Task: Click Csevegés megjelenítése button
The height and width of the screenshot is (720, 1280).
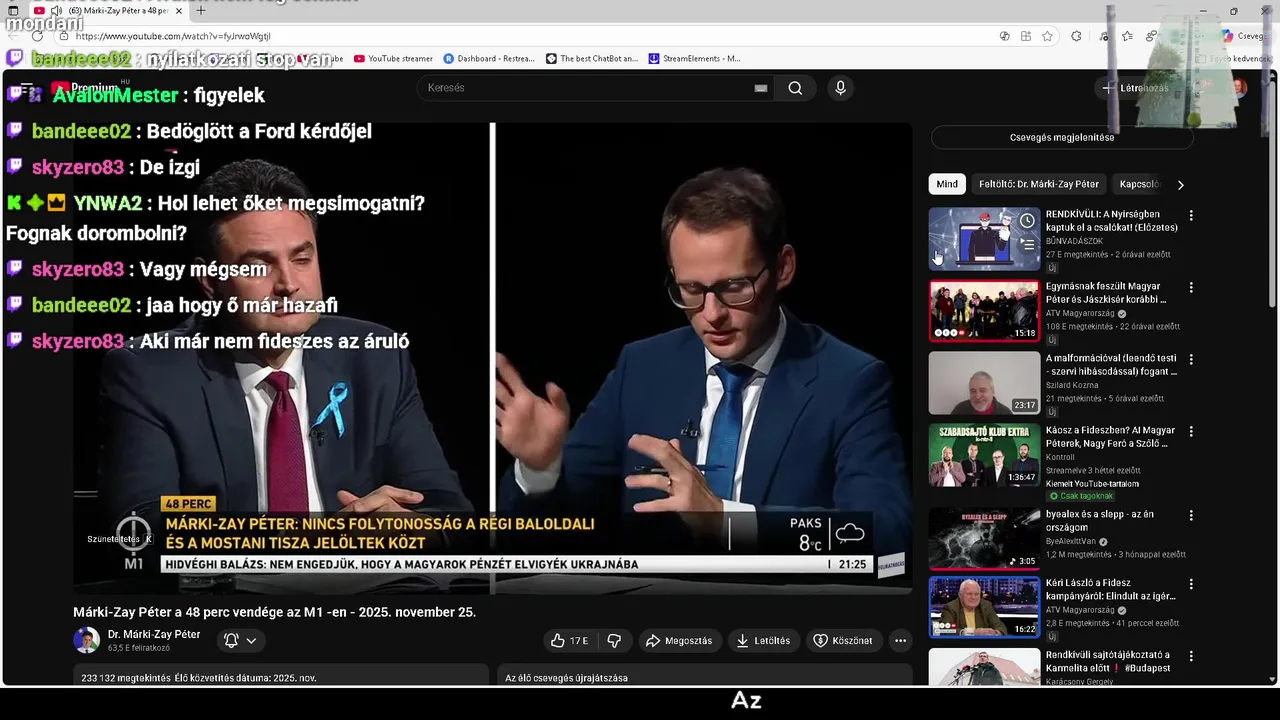Action: tap(1062, 138)
